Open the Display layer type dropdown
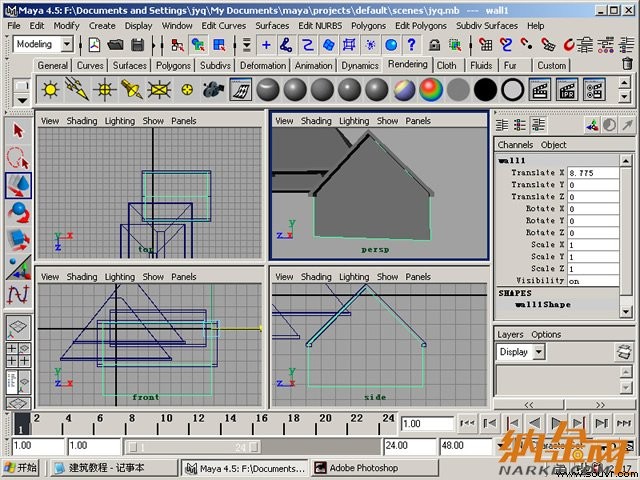This screenshot has height=480, width=640. pyautogui.click(x=539, y=352)
